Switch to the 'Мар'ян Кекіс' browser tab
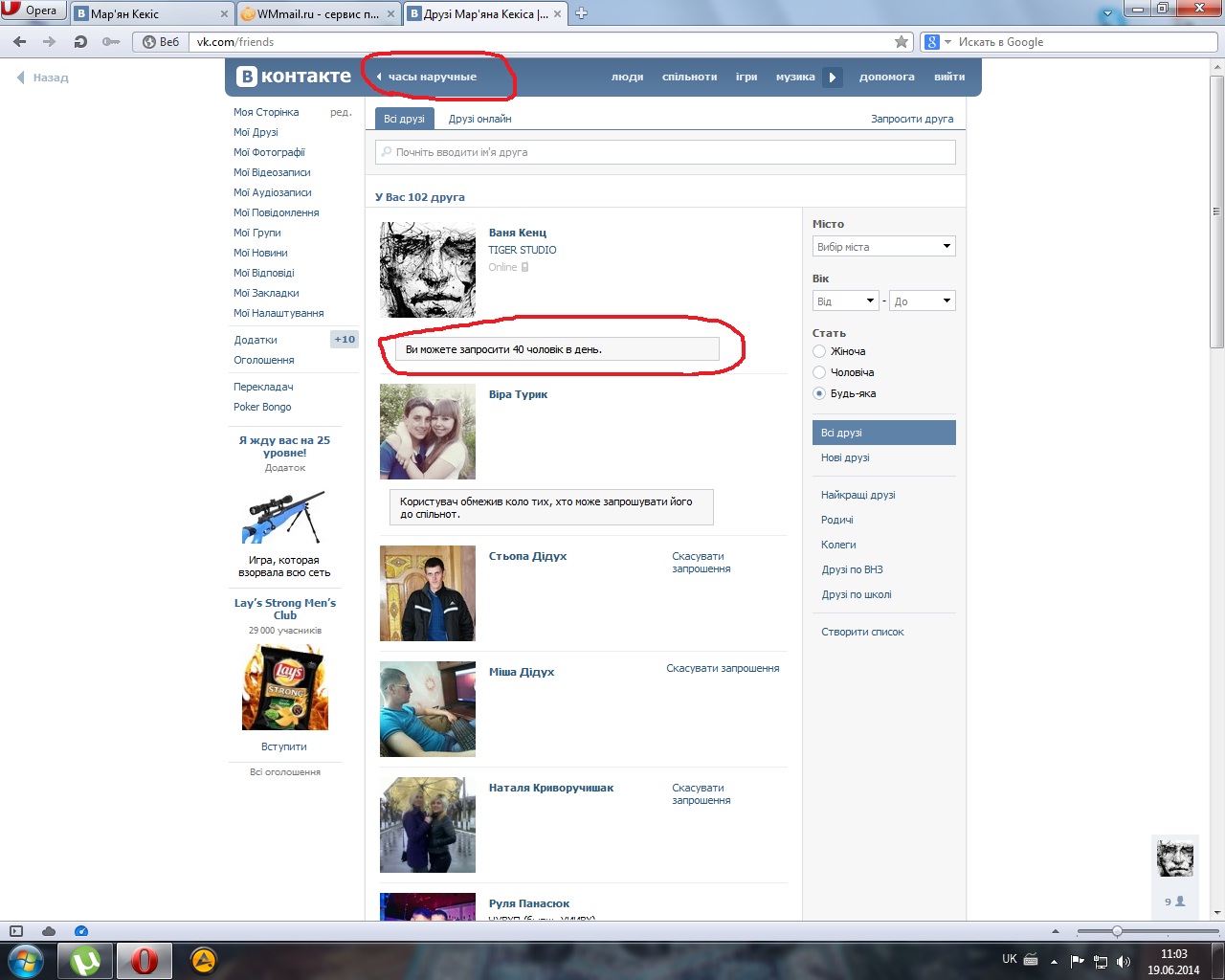1225x980 pixels. tap(151, 13)
